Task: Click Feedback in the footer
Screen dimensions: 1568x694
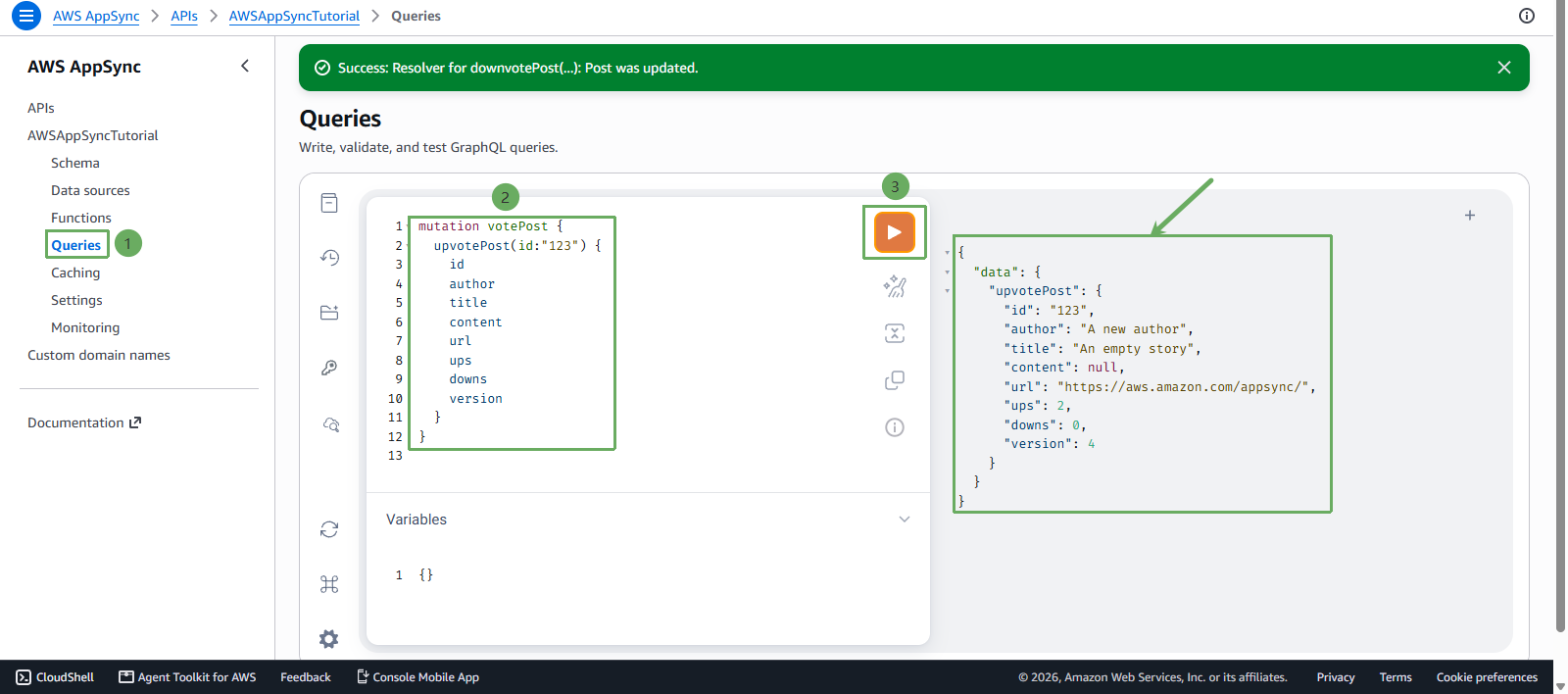Action: [x=306, y=677]
